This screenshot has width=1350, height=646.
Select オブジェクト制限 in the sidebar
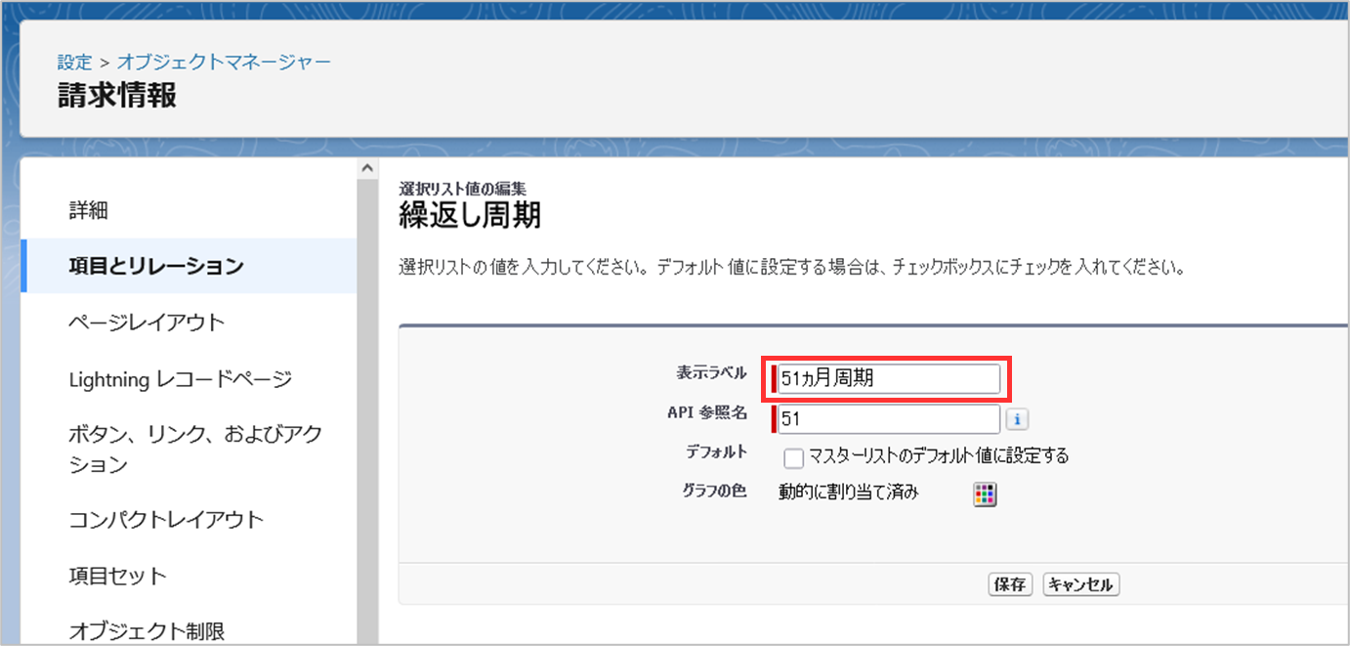coord(147,631)
